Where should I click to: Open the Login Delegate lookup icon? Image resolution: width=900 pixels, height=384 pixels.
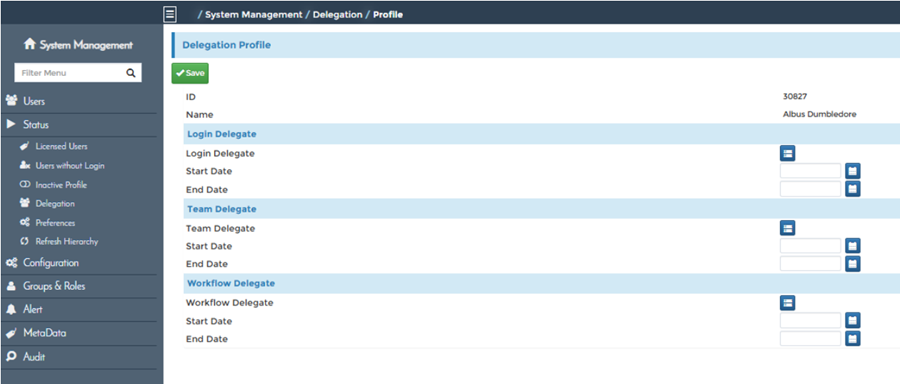click(788, 153)
